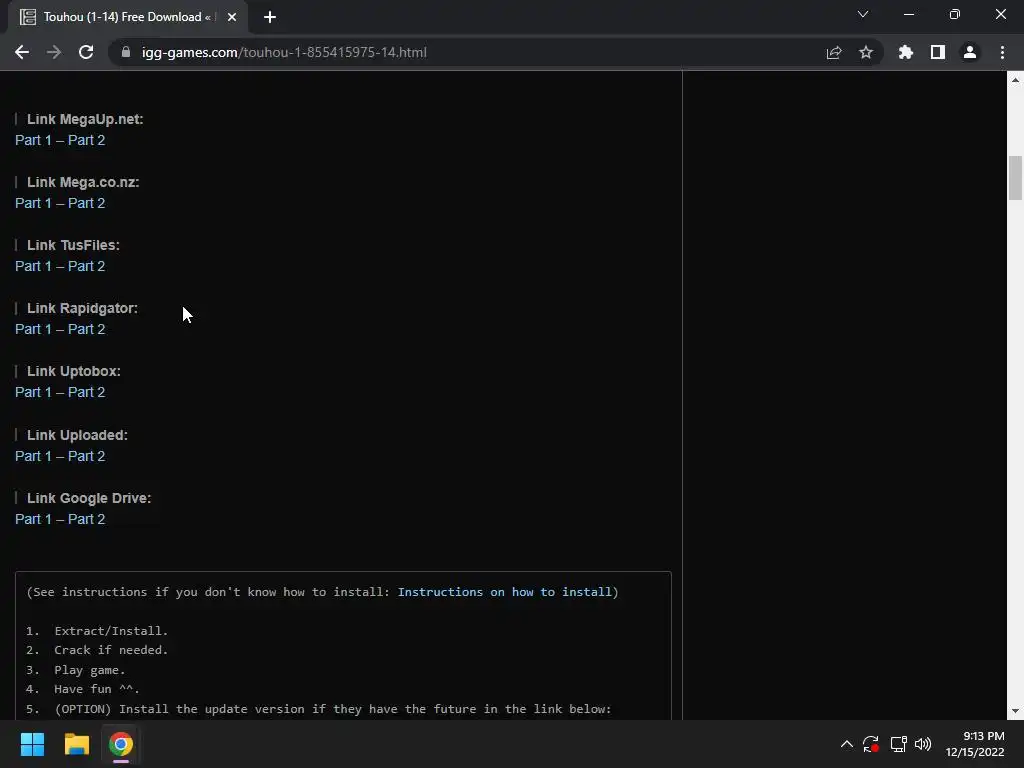Click the scrollbar up arrow
Image resolution: width=1024 pixels, height=768 pixels.
pyautogui.click(x=1015, y=80)
